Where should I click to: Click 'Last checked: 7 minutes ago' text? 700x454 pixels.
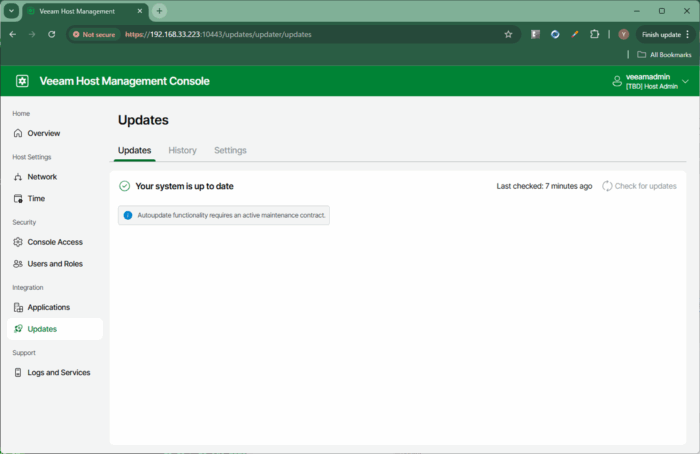[x=544, y=186]
